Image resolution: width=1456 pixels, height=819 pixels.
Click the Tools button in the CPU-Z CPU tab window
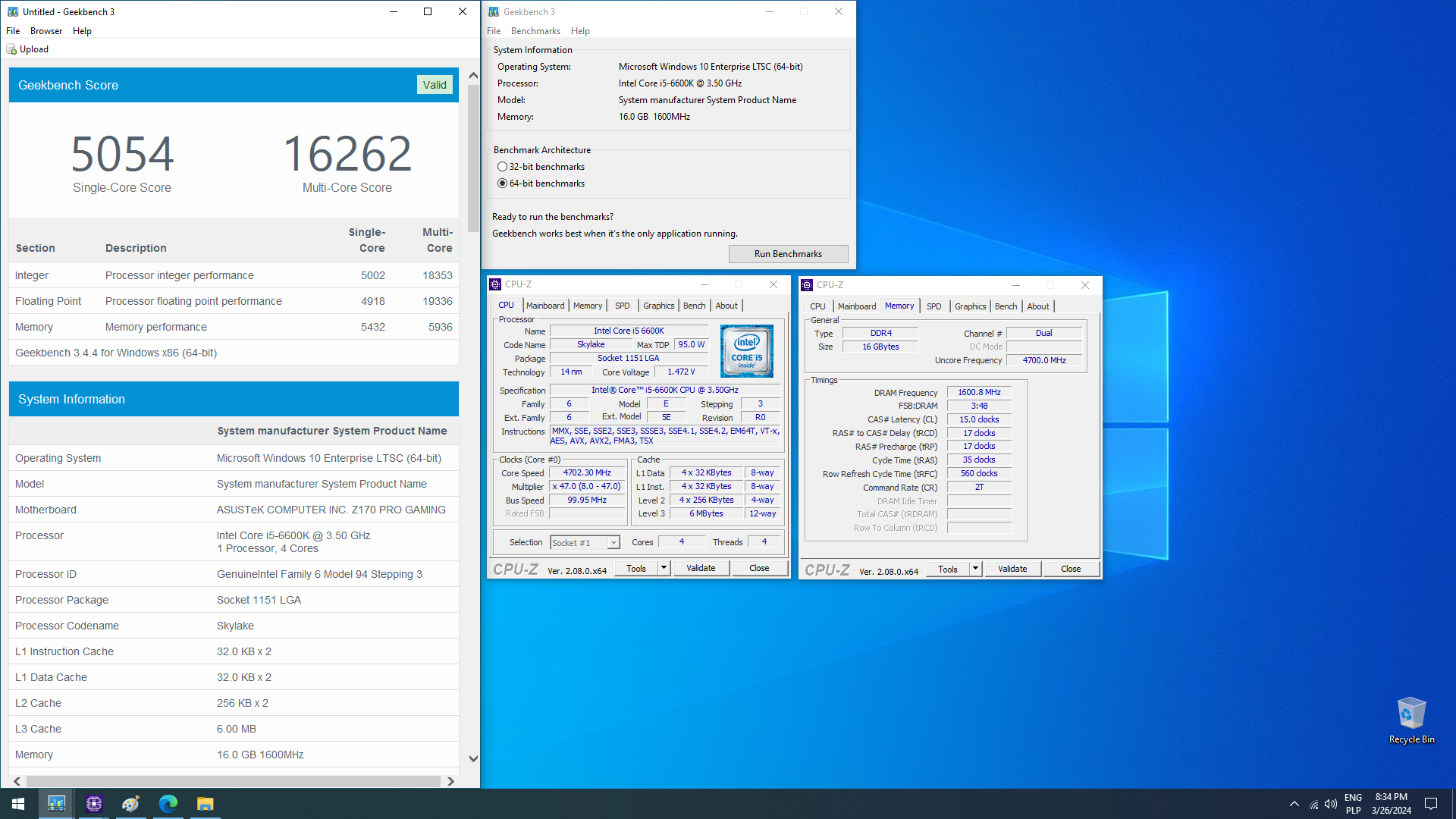coord(636,568)
